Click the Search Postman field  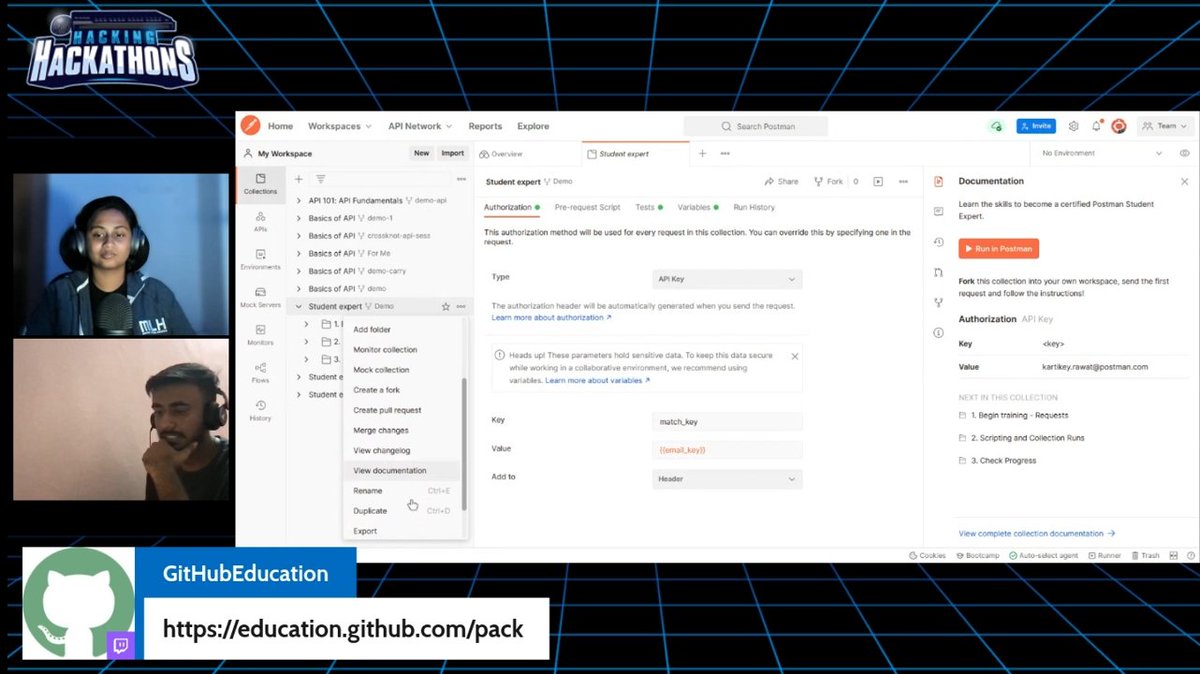756,126
